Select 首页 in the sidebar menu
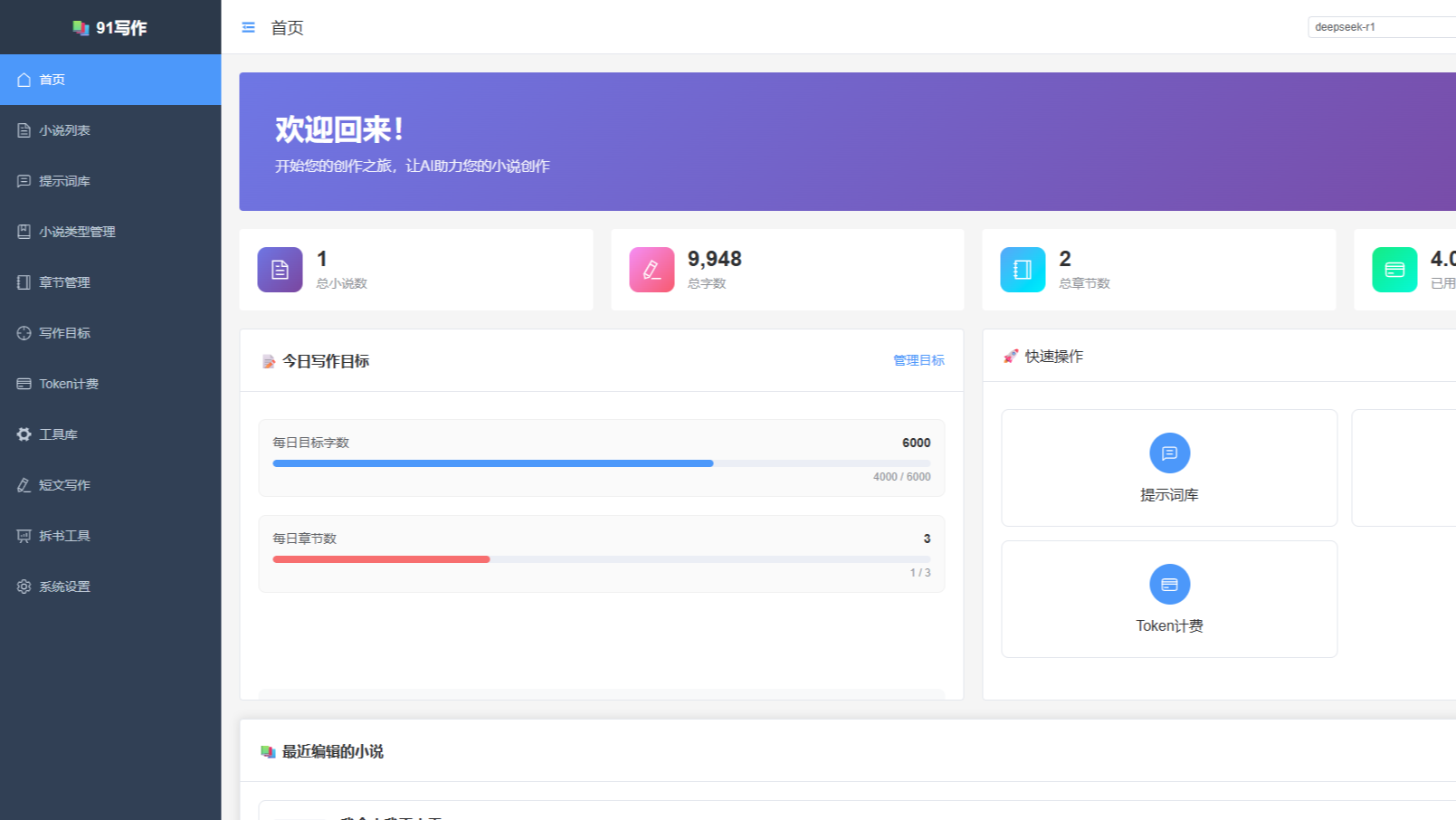This screenshot has height=820, width=1456. (50, 80)
